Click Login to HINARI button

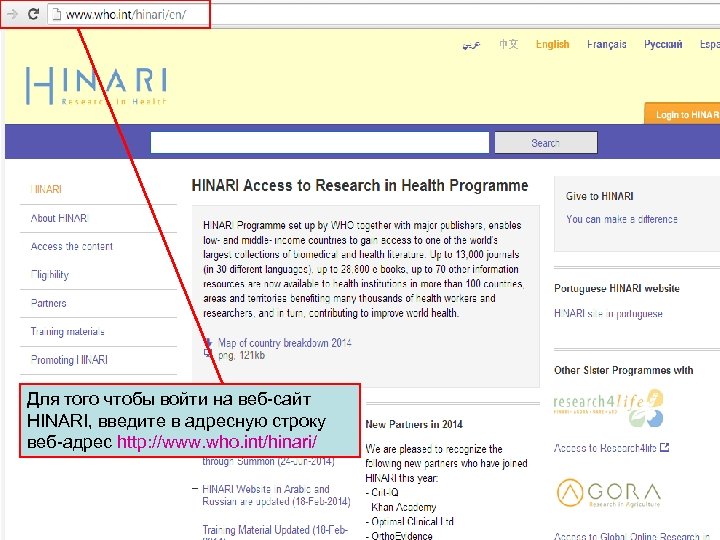click(682, 114)
